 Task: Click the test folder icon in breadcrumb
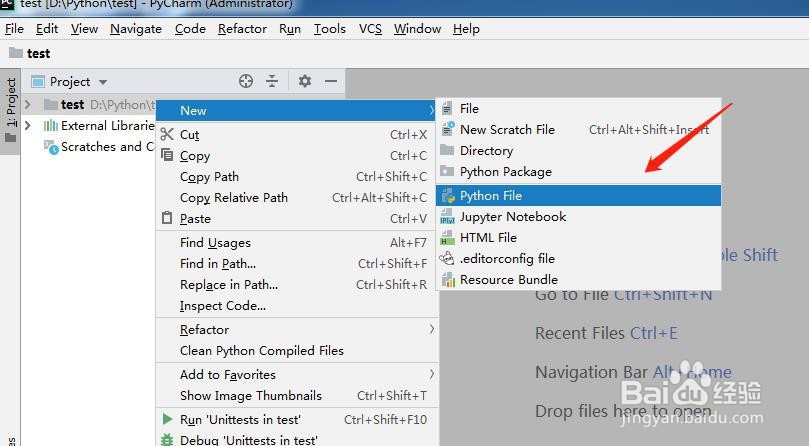(16, 53)
